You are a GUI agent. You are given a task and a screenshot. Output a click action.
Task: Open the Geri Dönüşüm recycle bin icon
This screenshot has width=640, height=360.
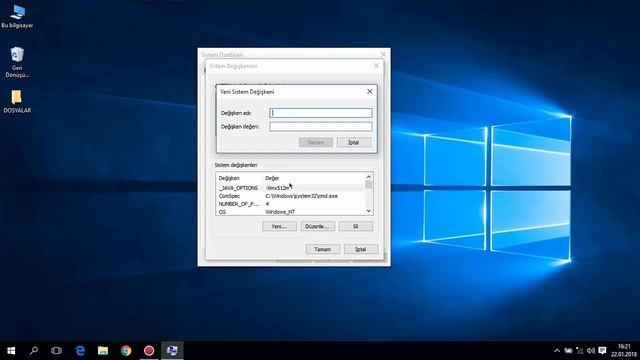tap(17, 62)
